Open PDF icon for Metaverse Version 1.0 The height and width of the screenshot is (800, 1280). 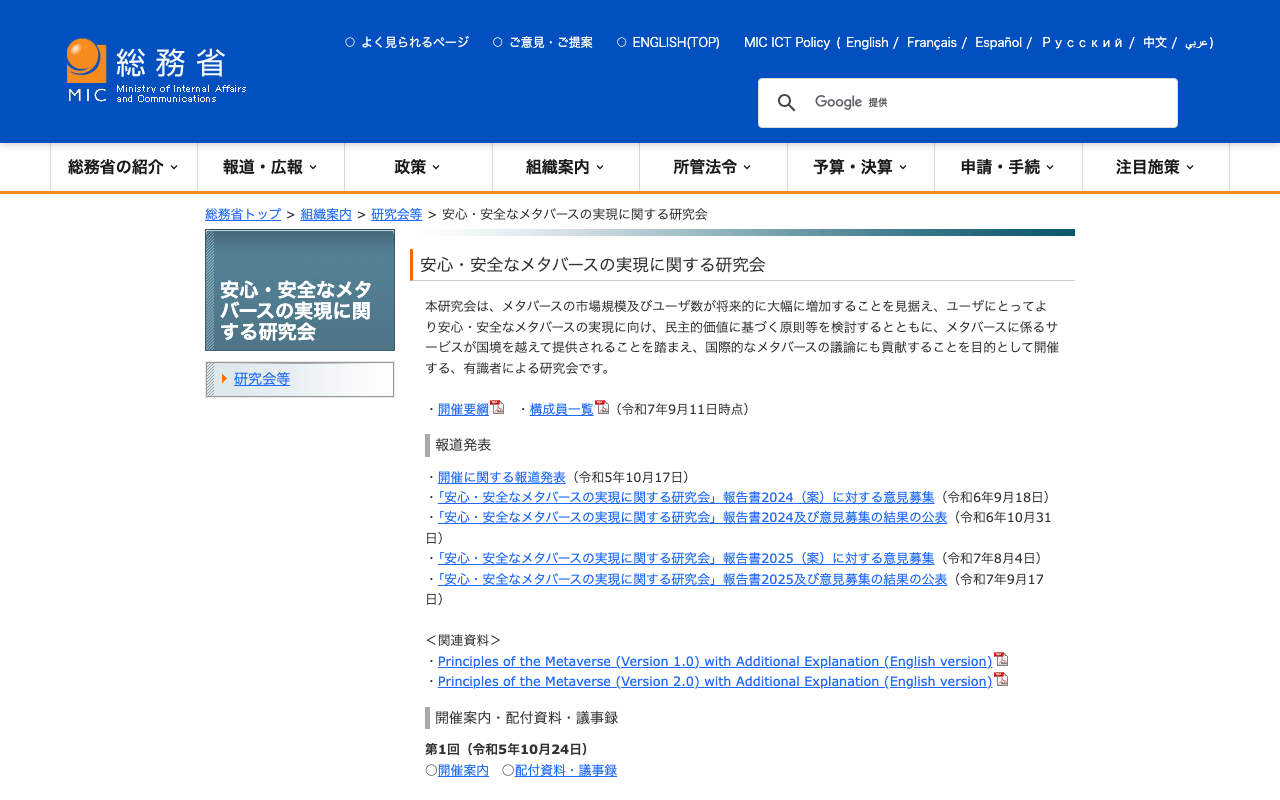pos(1001,659)
